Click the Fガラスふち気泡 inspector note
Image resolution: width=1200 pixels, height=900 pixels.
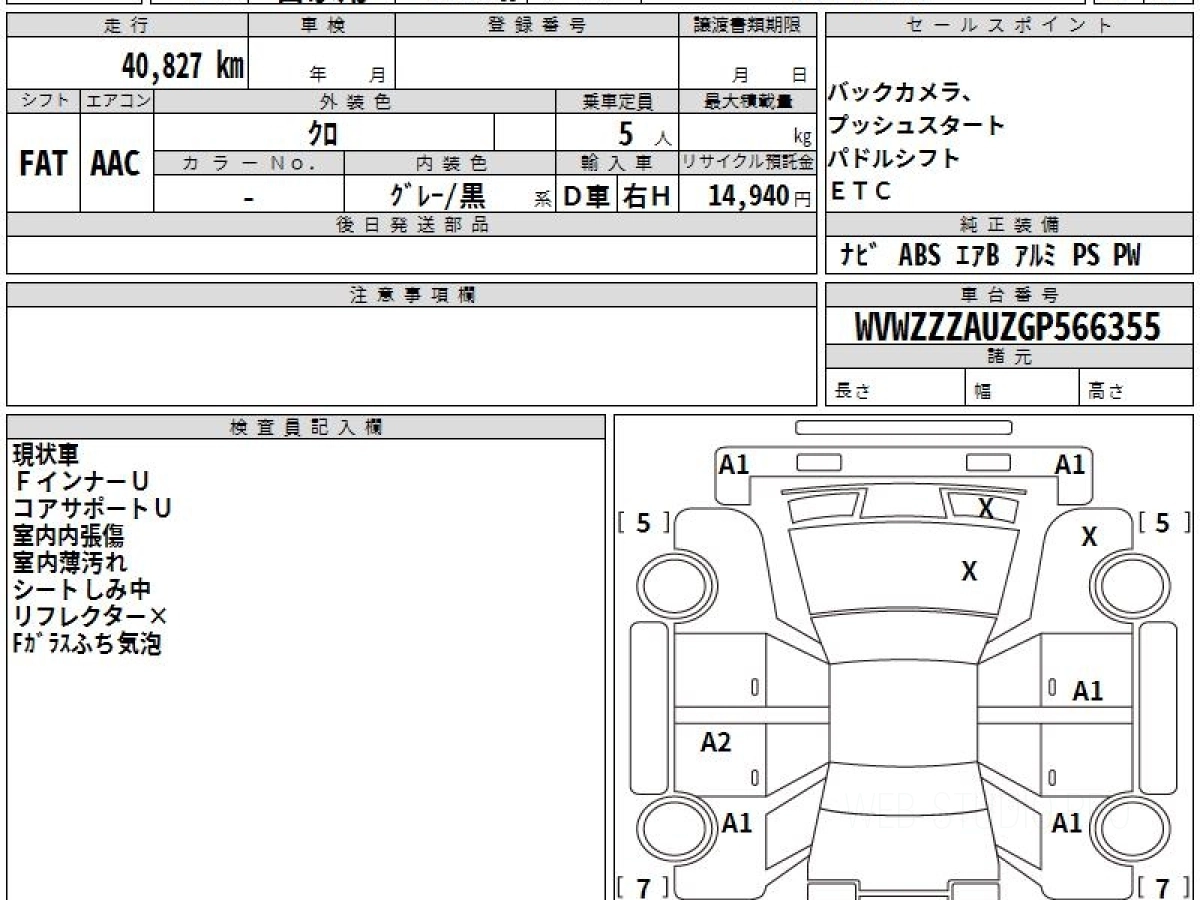click(86, 644)
